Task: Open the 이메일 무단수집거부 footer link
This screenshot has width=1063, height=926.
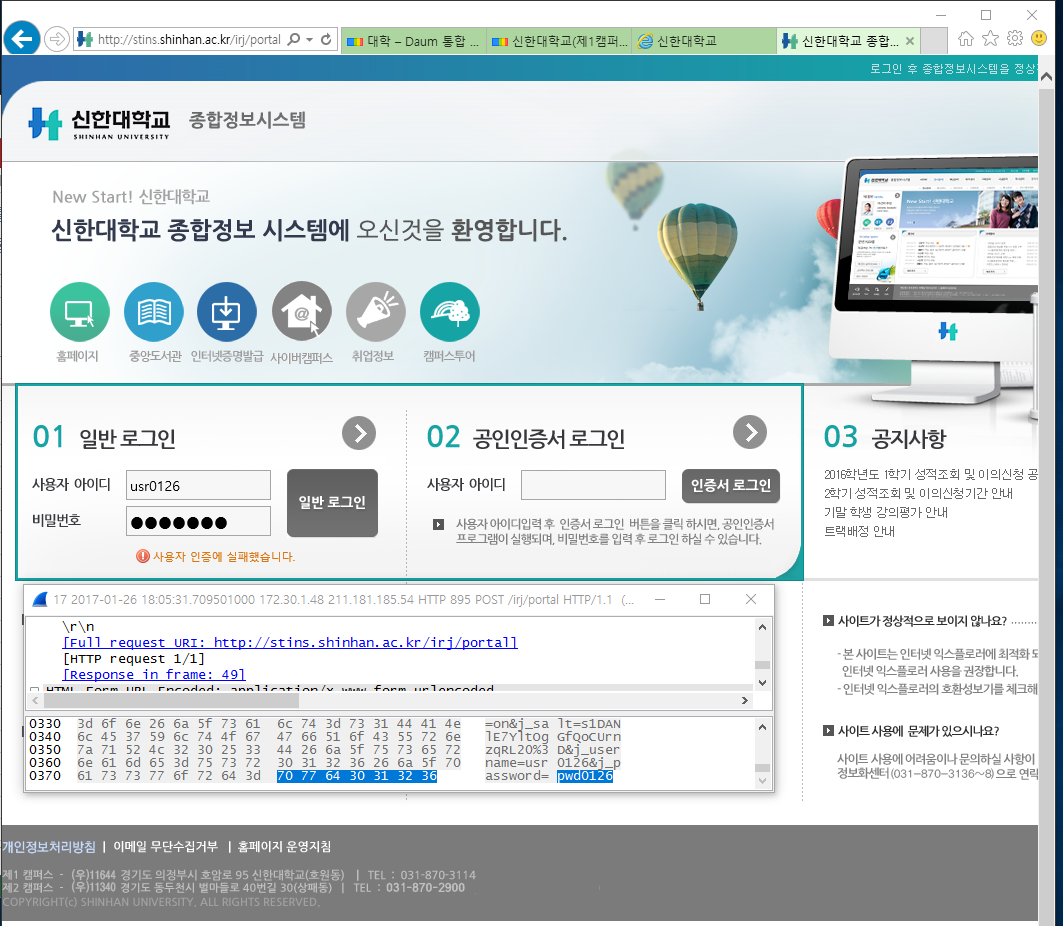Action: (x=165, y=847)
